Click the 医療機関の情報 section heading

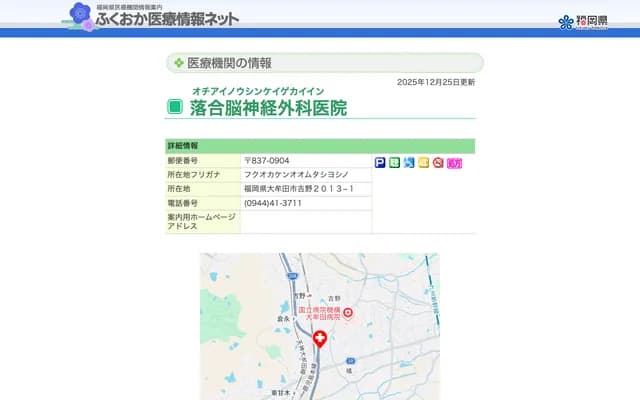tap(229, 63)
